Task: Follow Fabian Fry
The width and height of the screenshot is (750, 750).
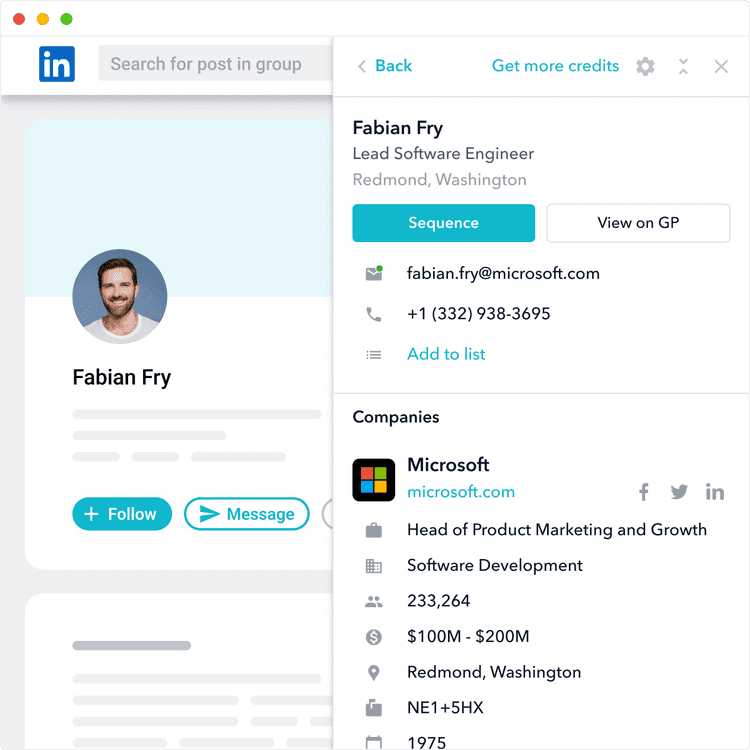Action: pyautogui.click(x=122, y=514)
